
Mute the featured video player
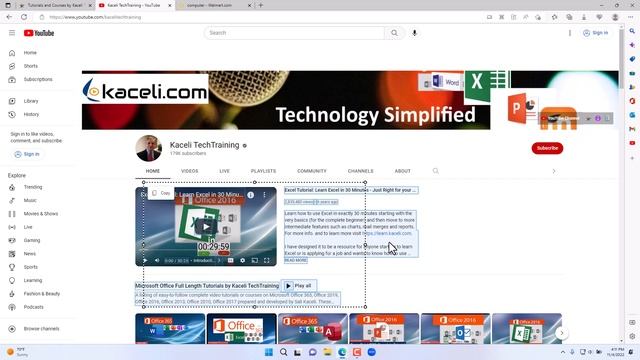click(157, 260)
